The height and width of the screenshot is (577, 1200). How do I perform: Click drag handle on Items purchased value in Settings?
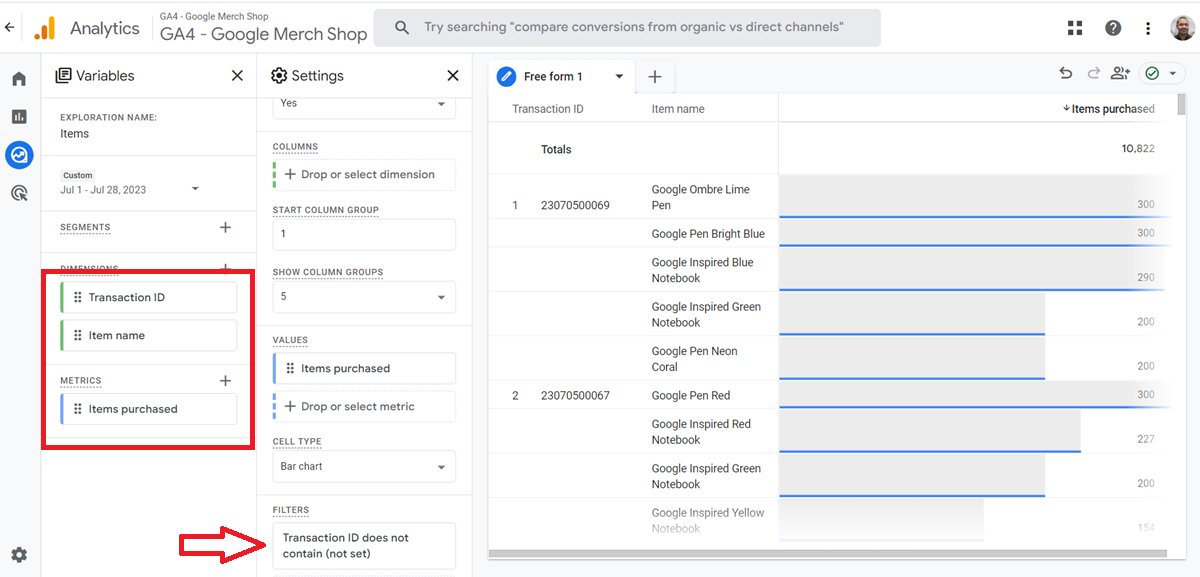click(x=290, y=369)
